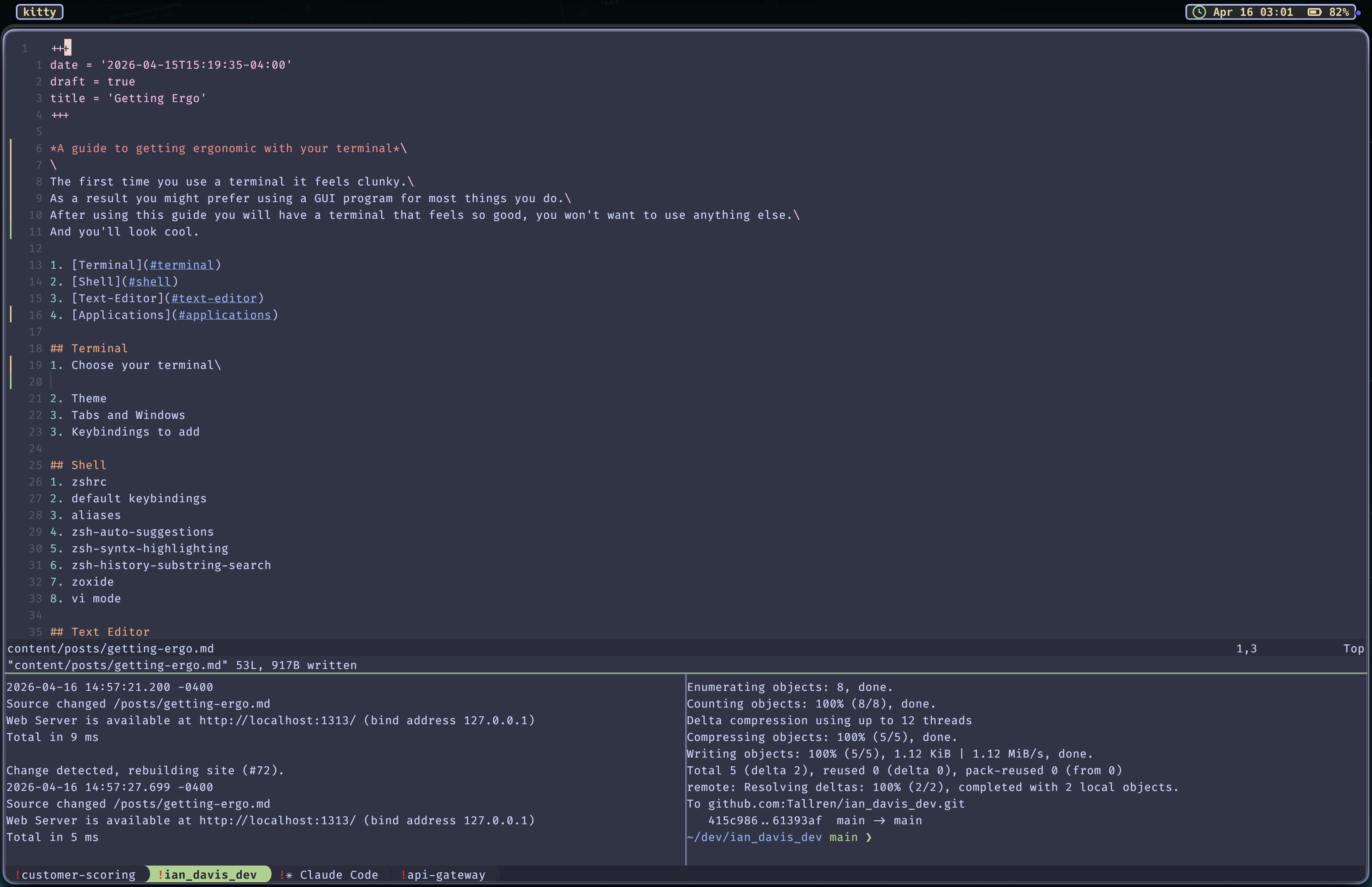Click the '8. vi mode' list item
Viewport: 1372px width, 887px height.
[x=85, y=599]
